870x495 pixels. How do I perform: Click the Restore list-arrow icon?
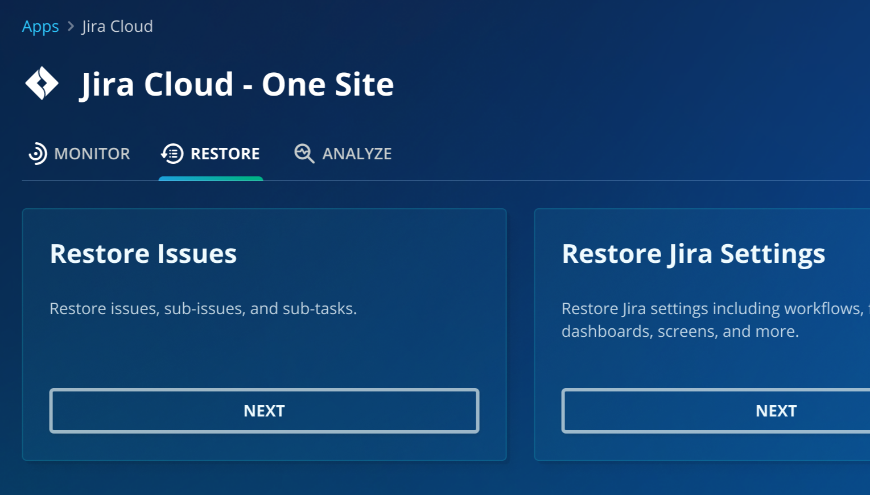pyautogui.click(x=172, y=154)
